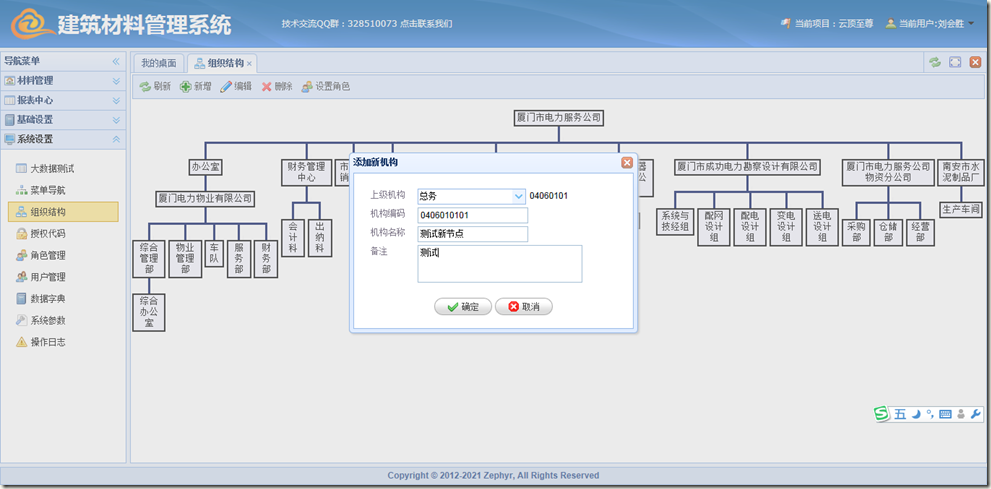Screen dimensions: 991x489
Task: Click the fullscreen icon in tab bar
Action: click(x=955, y=62)
